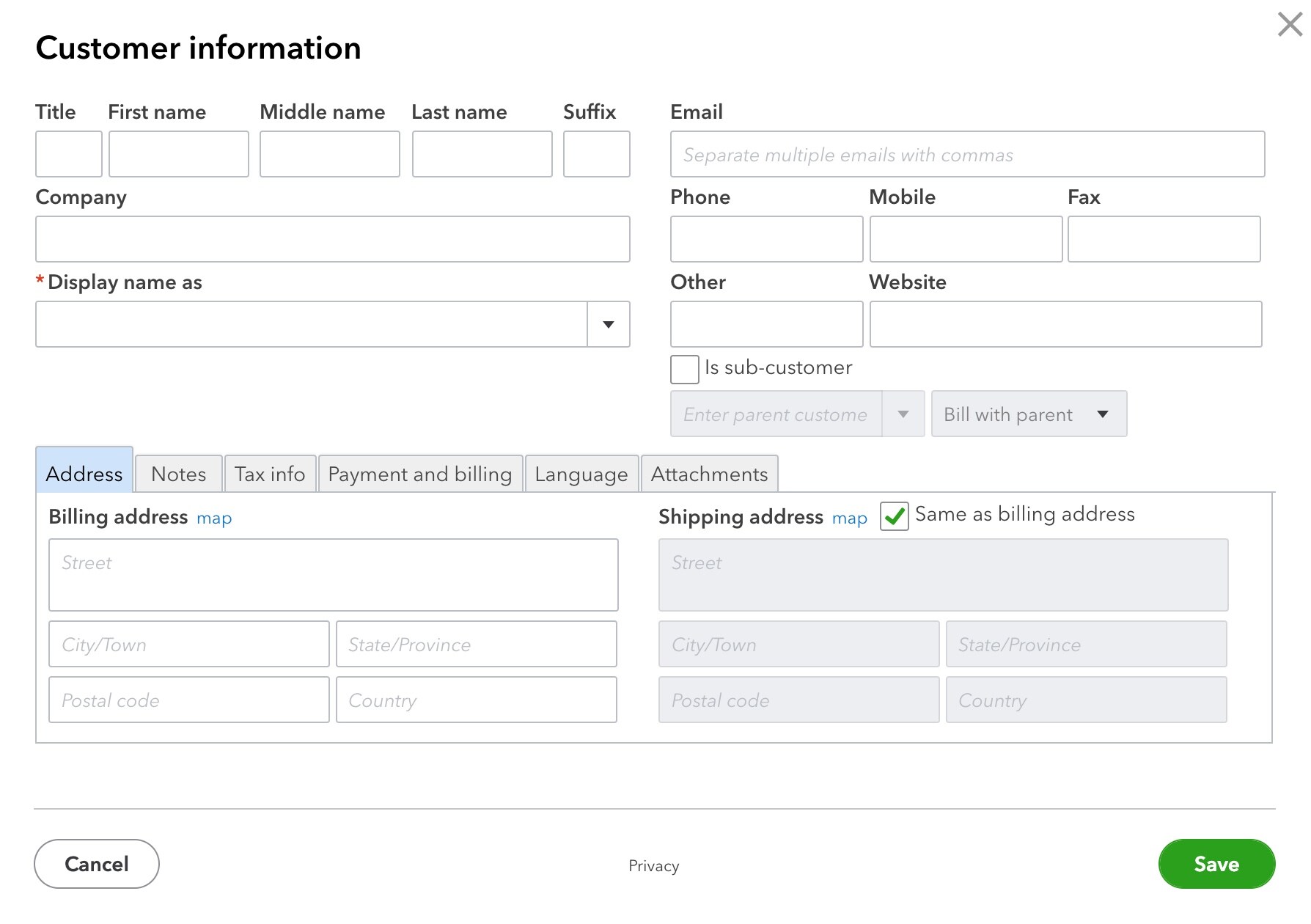Focus the billing City/Town field
The height and width of the screenshot is (924, 1311).
189,644
